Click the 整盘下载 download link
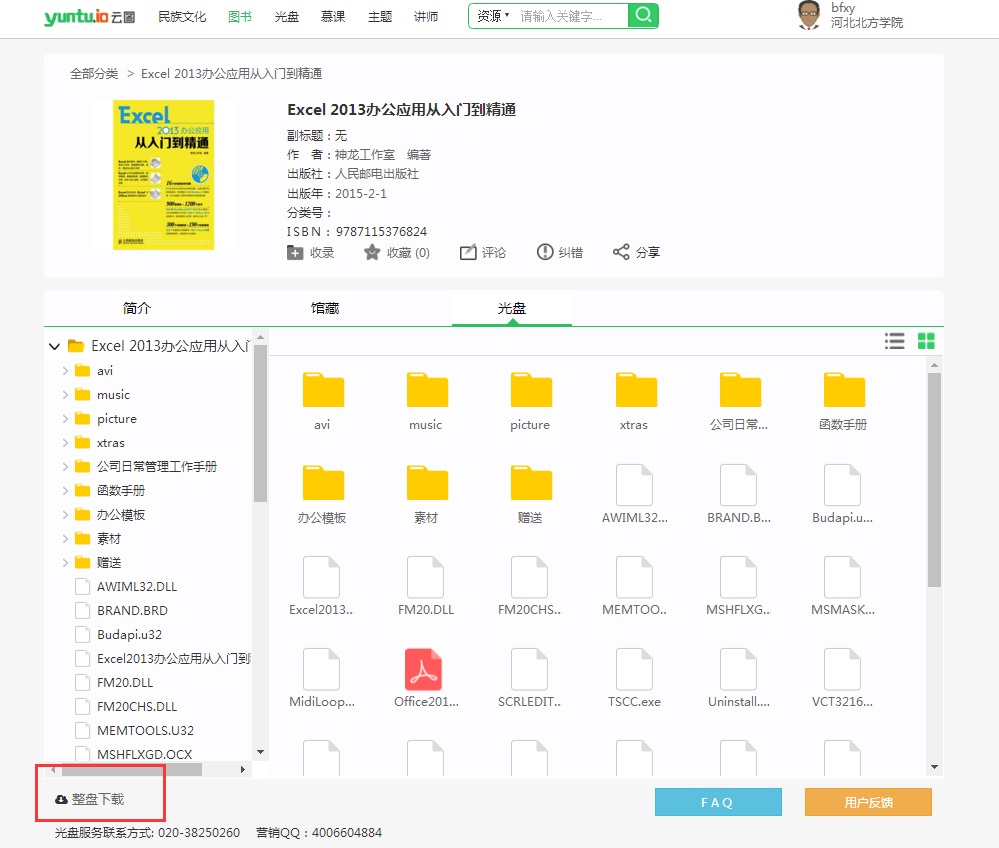 tap(97, 799)
